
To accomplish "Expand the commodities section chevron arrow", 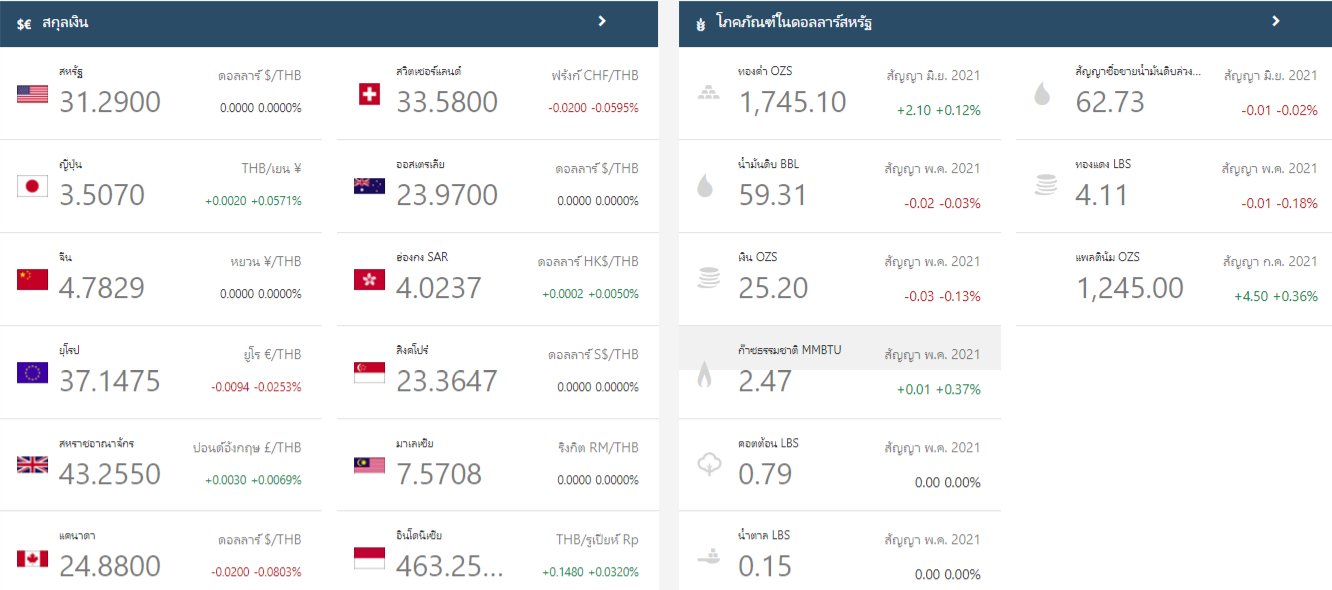I will point(1276,21).
